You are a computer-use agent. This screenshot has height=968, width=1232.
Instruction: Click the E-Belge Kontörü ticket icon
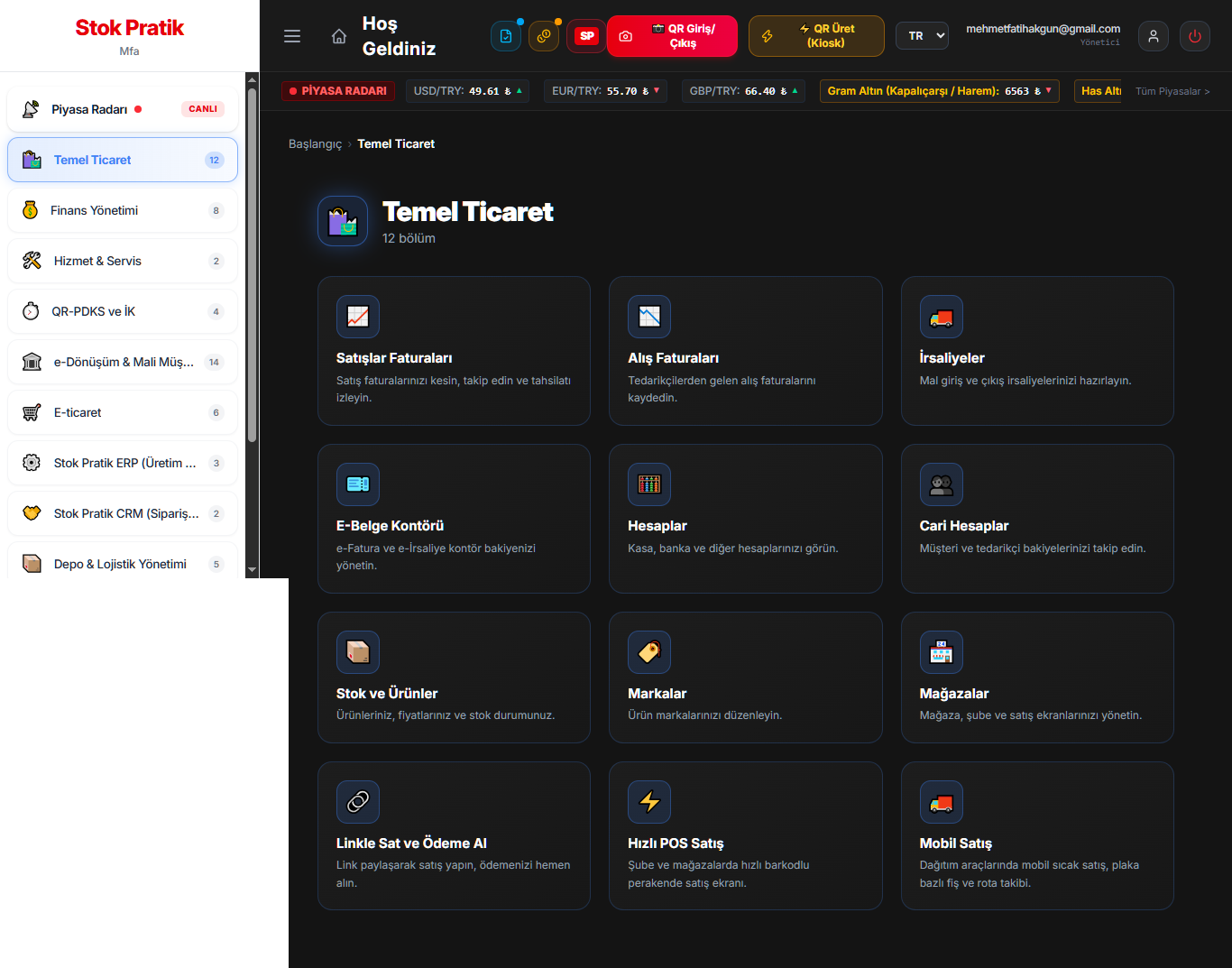tap(358, 484)
